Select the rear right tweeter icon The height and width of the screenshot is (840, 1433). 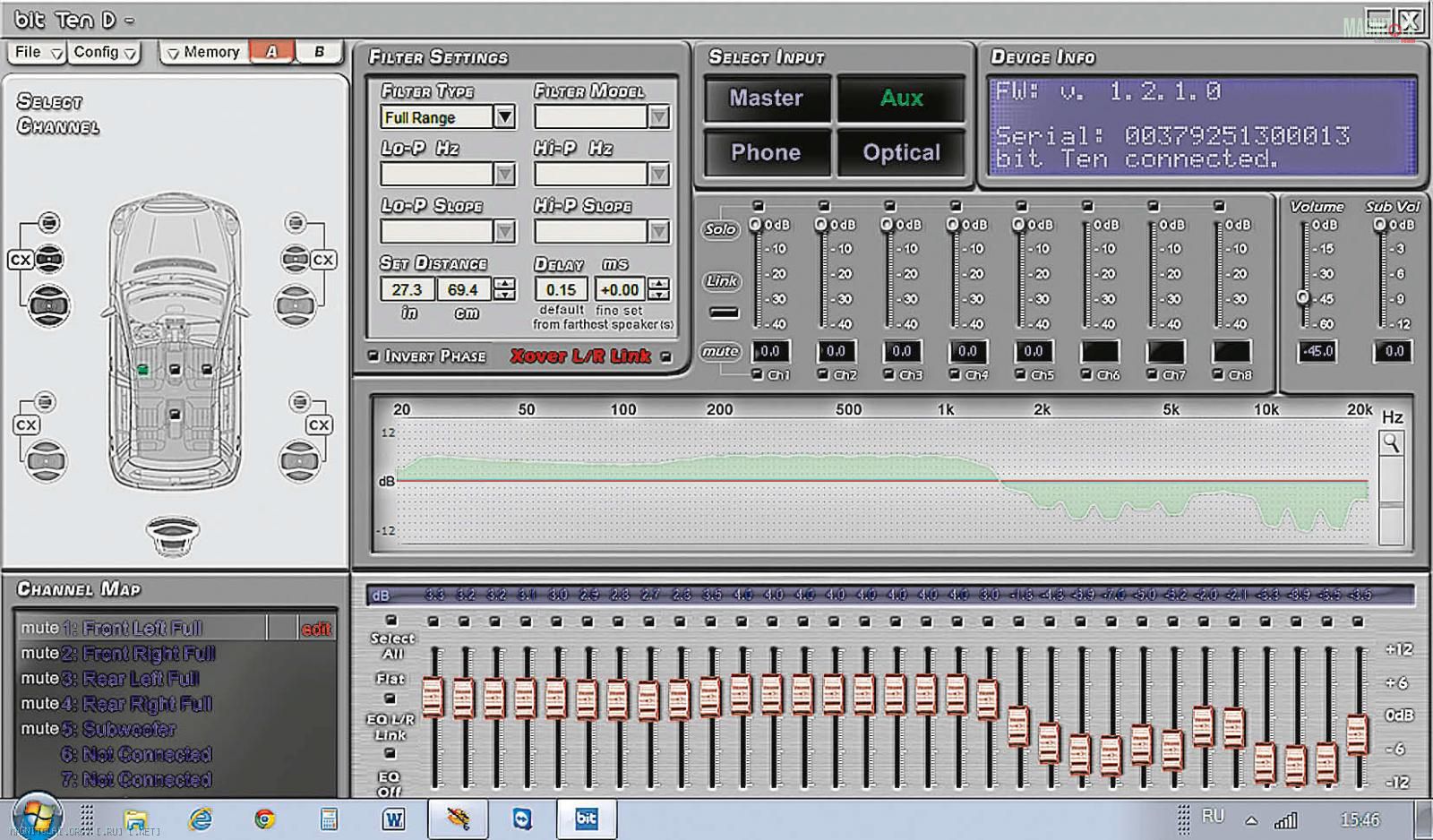tap(300, 401)
